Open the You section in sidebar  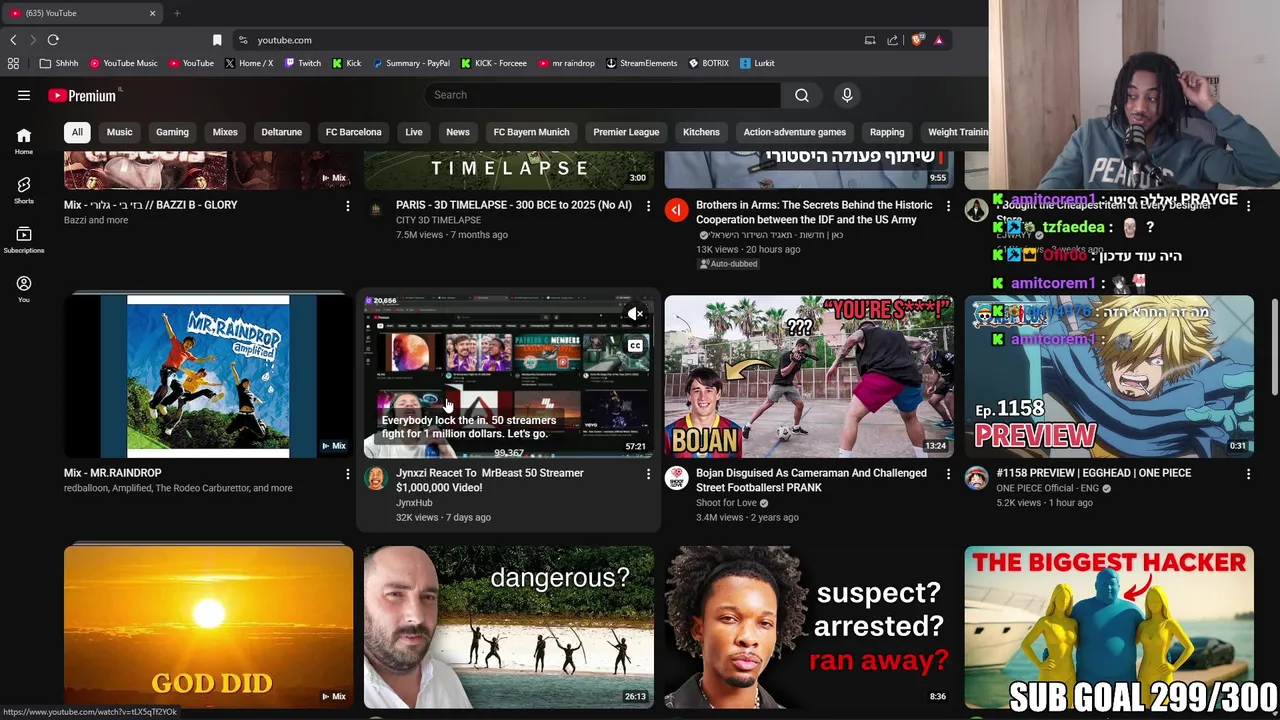pos(24,288)
